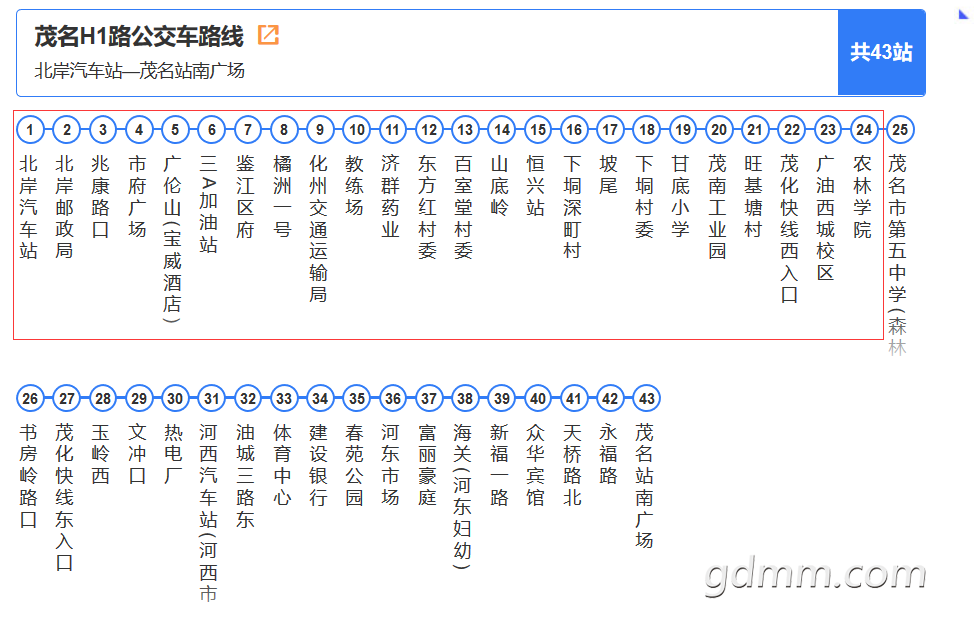The width and height of the screenshot is (974, 637).
Task: Click the 教练场 stop name
Action: 354,186
